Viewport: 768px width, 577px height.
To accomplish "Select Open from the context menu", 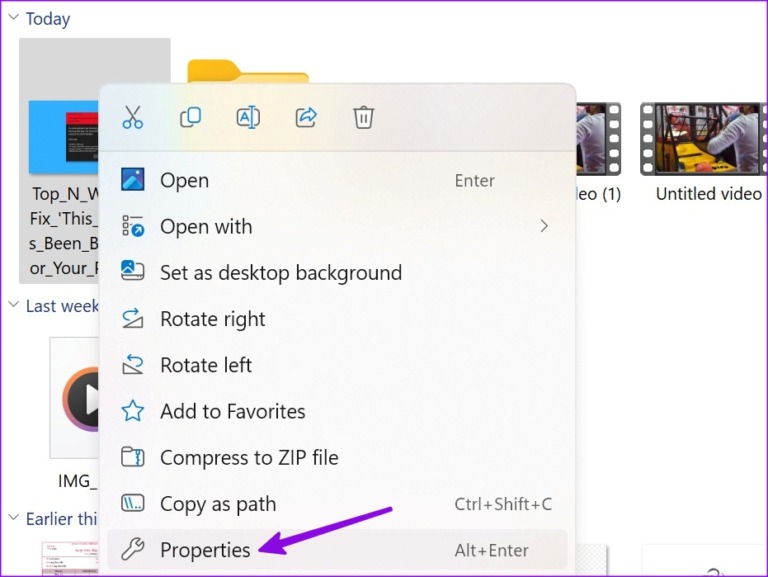I will click(185, 181).
